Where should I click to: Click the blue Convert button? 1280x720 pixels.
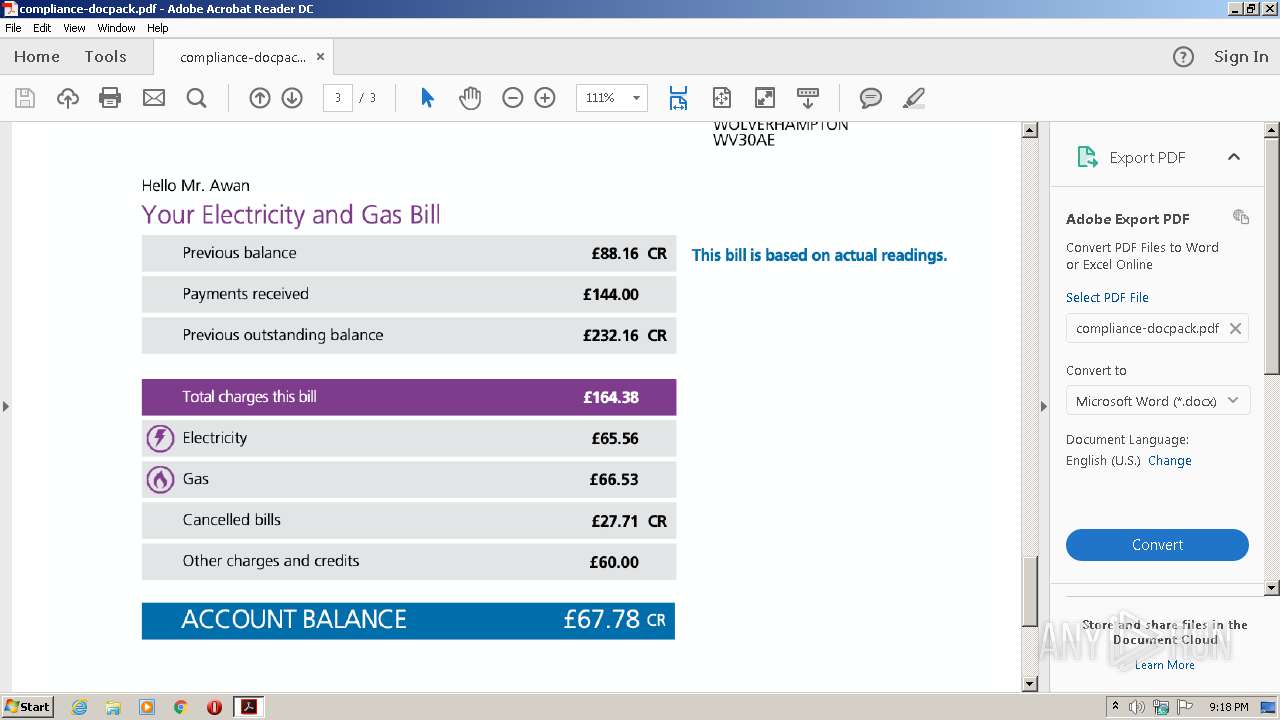click(x=1157, y=545)
